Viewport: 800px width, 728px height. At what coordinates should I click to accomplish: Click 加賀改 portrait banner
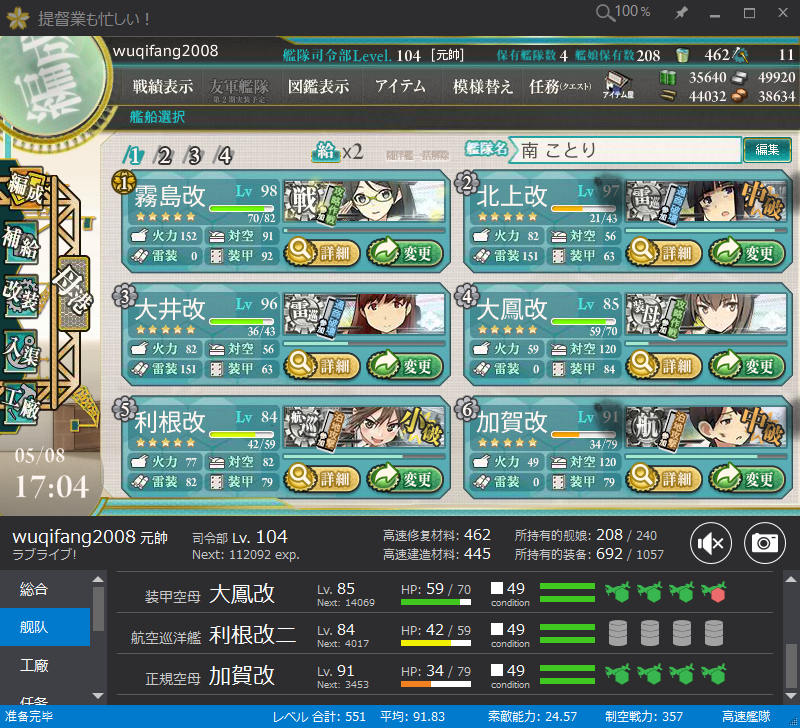706,428
